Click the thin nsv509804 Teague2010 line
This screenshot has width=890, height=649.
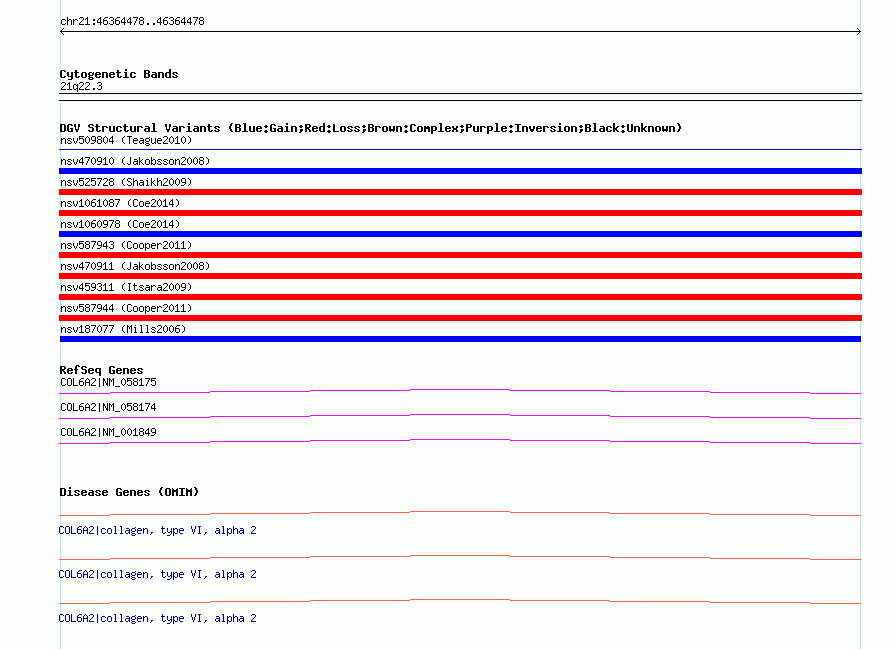pos(460,149)
